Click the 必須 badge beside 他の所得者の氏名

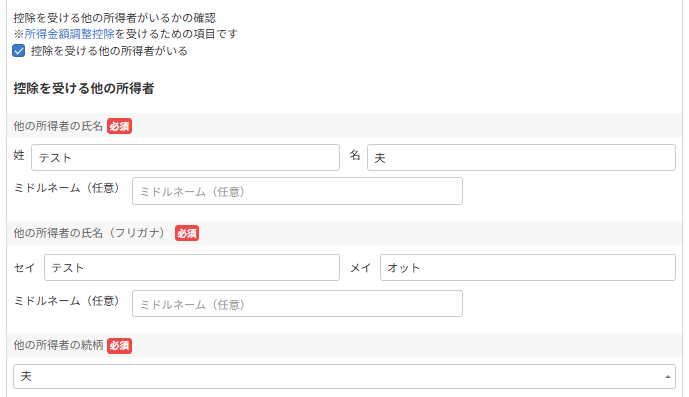120,126
